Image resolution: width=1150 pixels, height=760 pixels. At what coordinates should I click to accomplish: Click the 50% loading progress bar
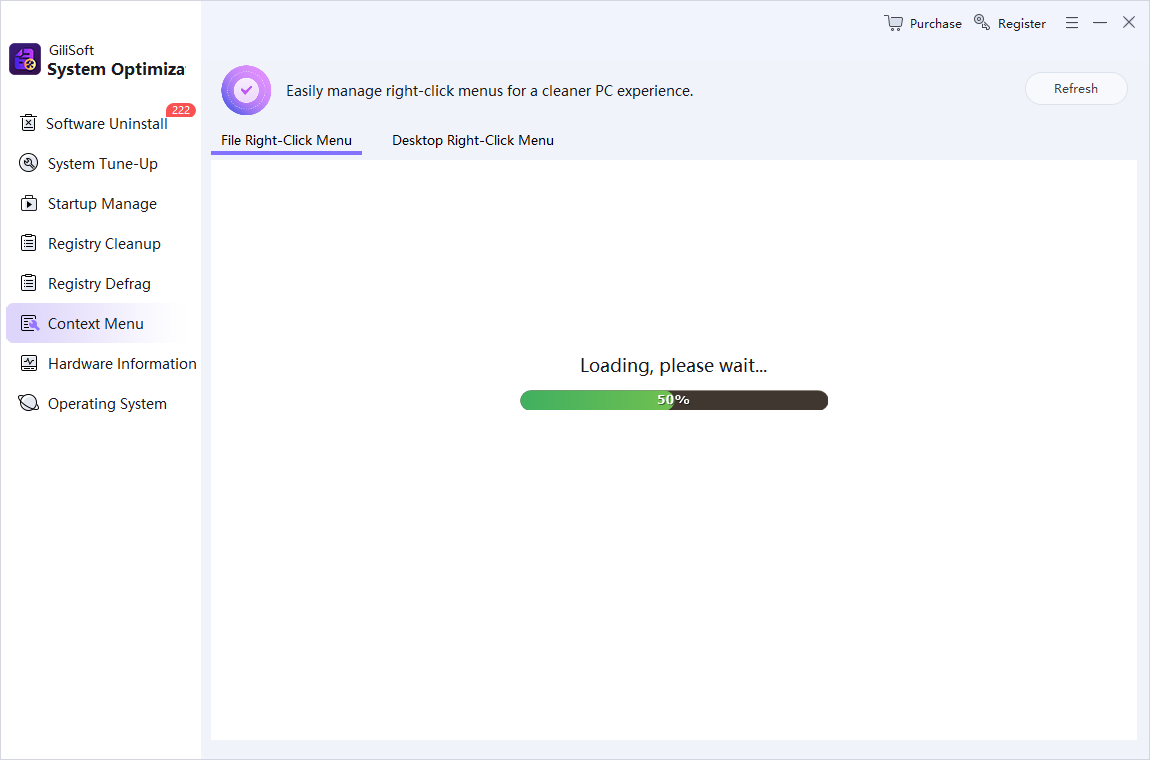tap(674, 400)
